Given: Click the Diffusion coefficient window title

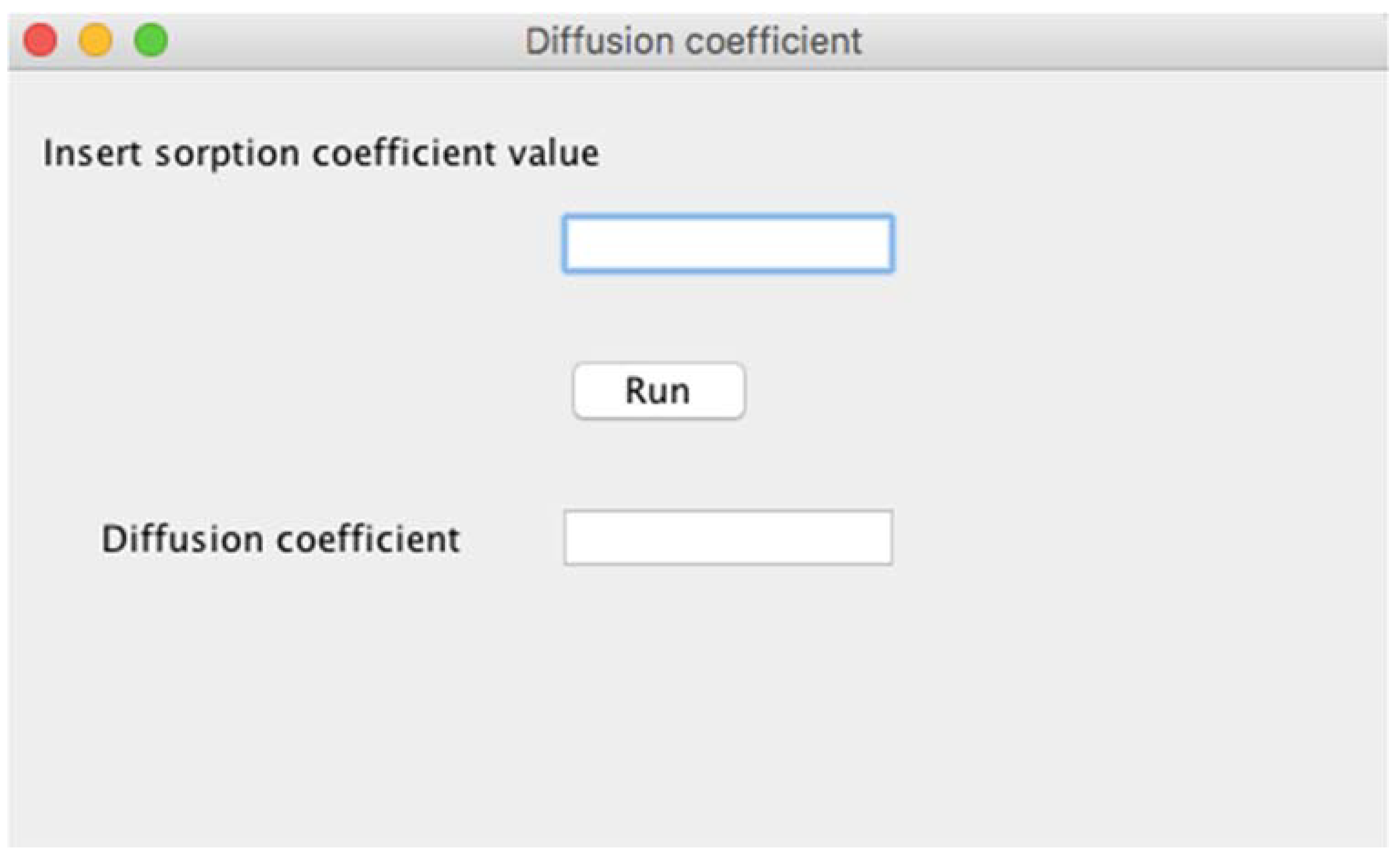Looking at the screenshot, I should [694, 41].
